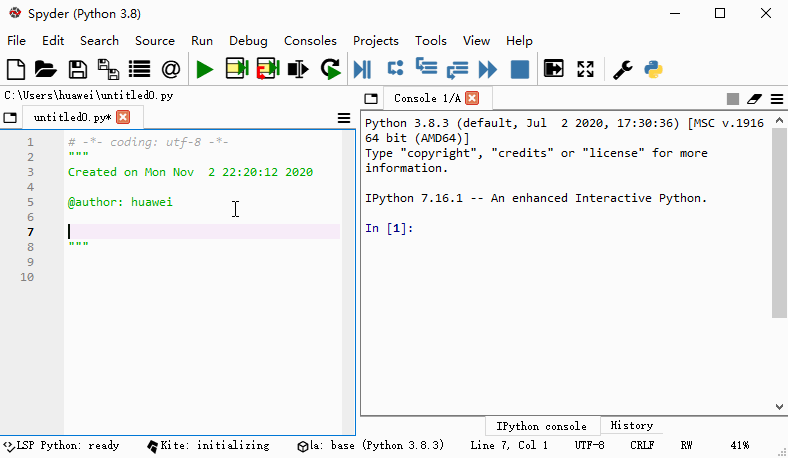The width and height of the screenshot is (788, 458).
Task: Run the current cell icon
Action: point(237,69)
